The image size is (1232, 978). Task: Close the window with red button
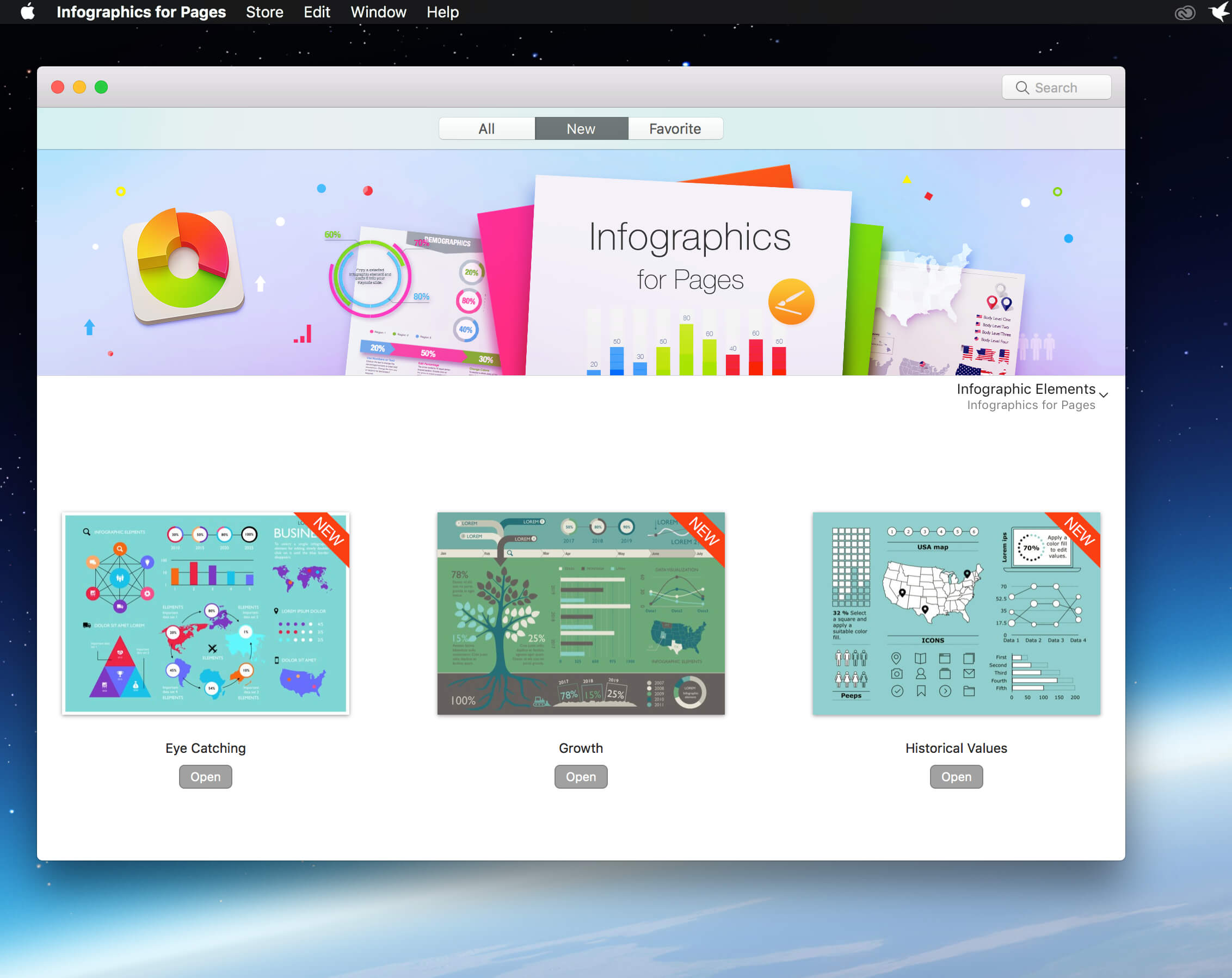58,87
